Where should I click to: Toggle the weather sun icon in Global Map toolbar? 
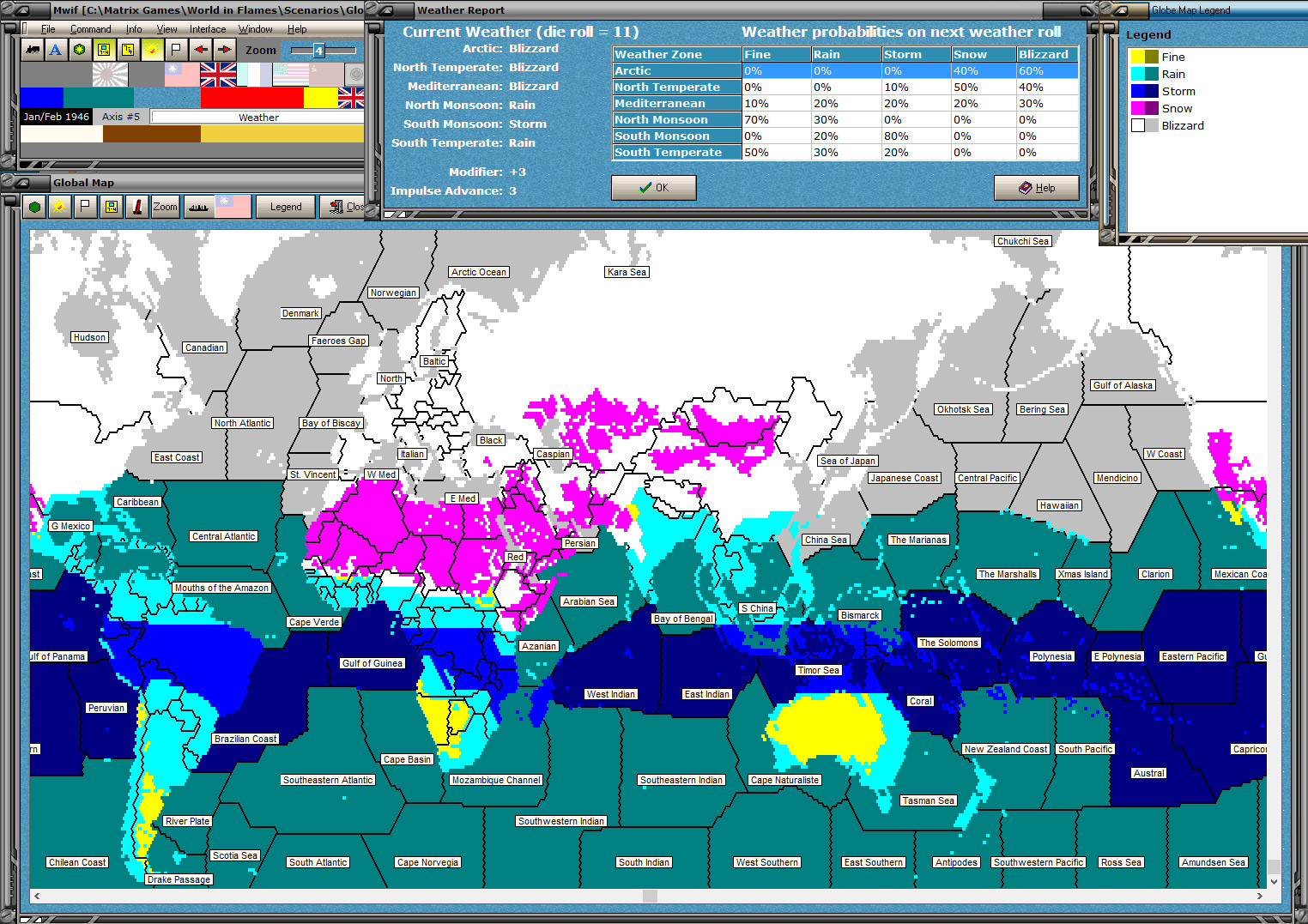click(59, 206)
